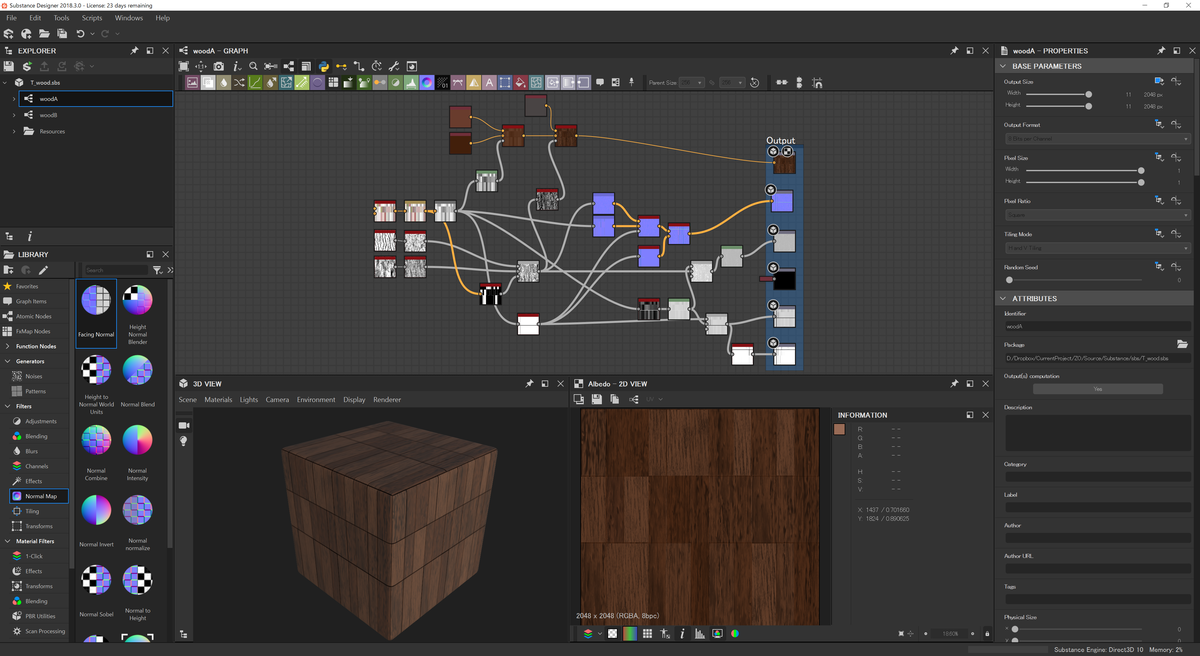The image size is (1200, 656).
Task: Toggle the info icon in 2D view toolbar
Action: 682,634
